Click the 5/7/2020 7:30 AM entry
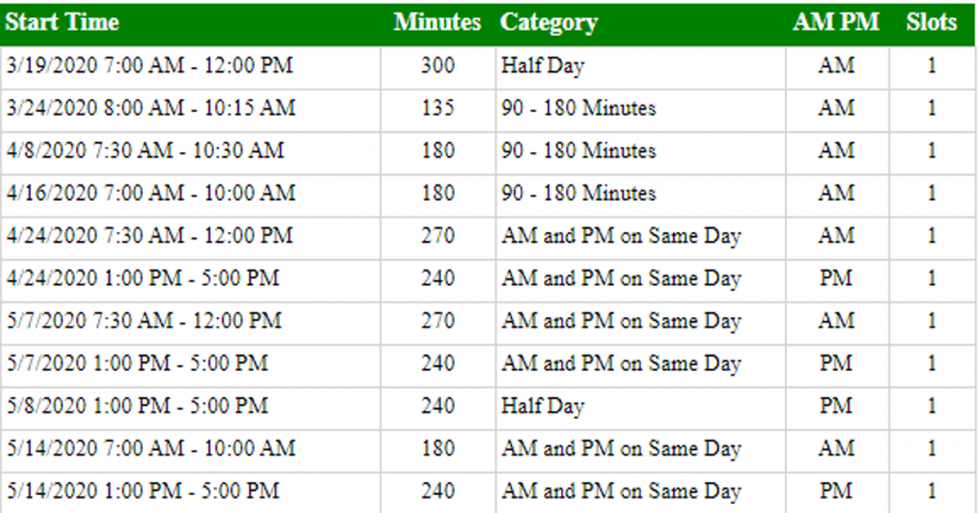 tap(144, 321)
